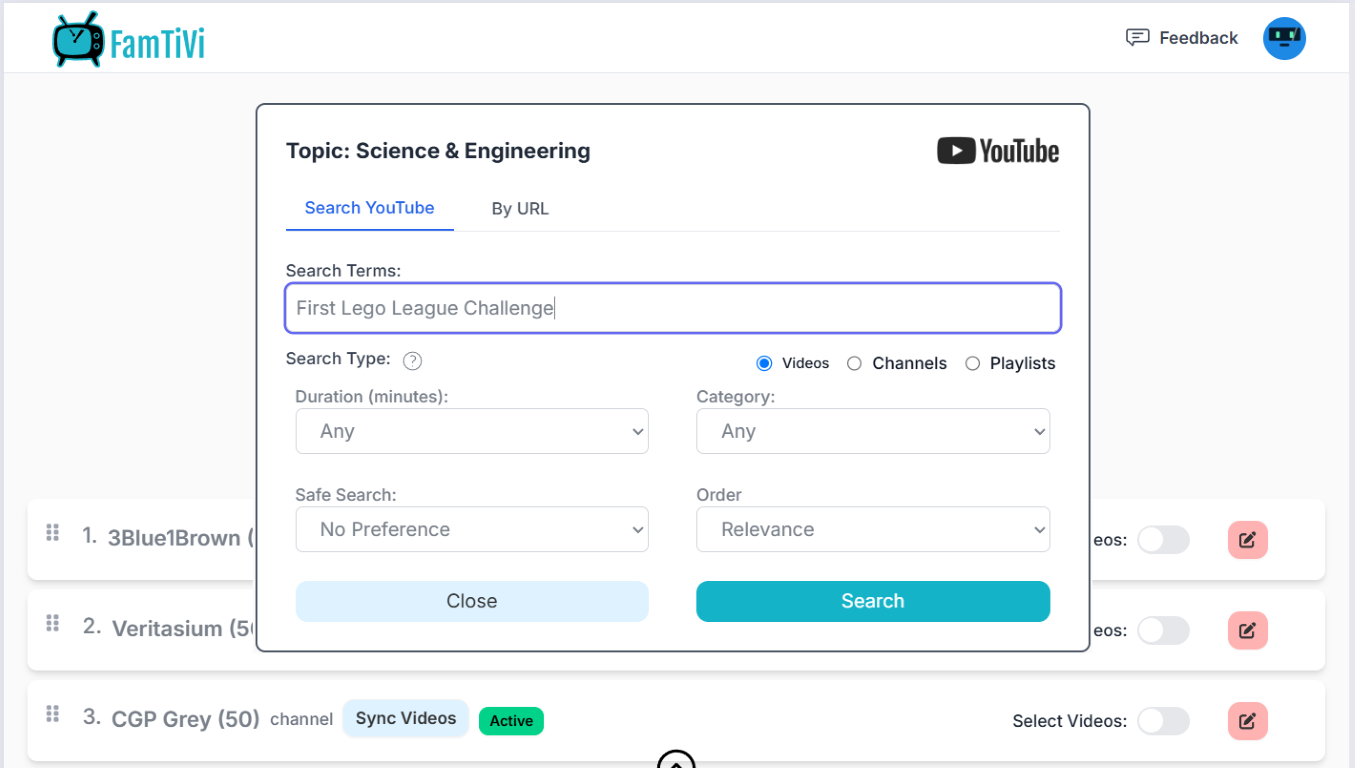Screen dimensions: 1355x768
Task: Click into the Search Terms input field
Action: (x=672, y=308)
